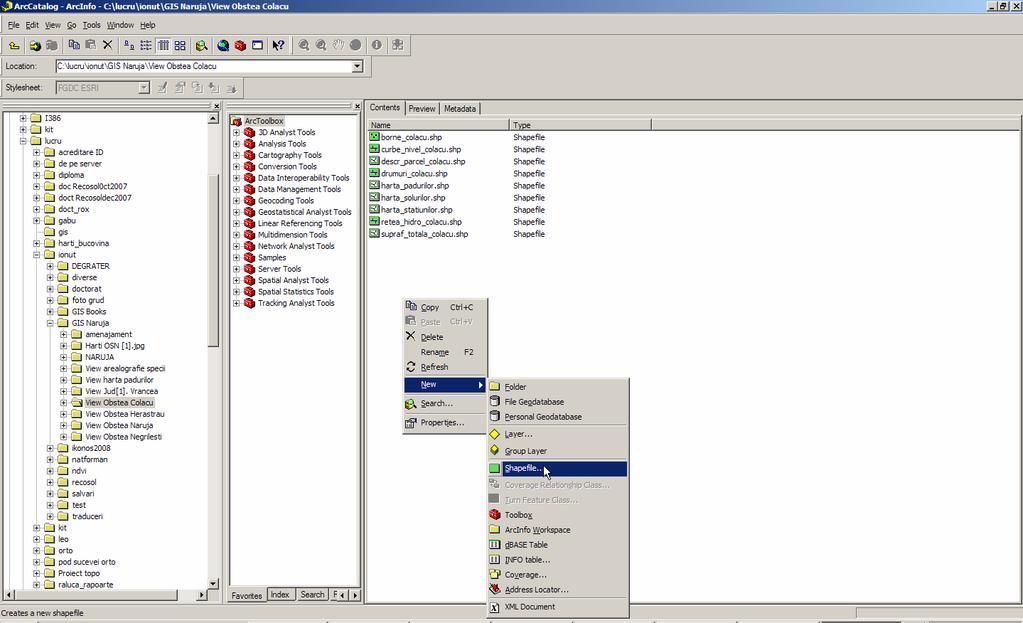Sort by the Type column header

coord(580,125)
